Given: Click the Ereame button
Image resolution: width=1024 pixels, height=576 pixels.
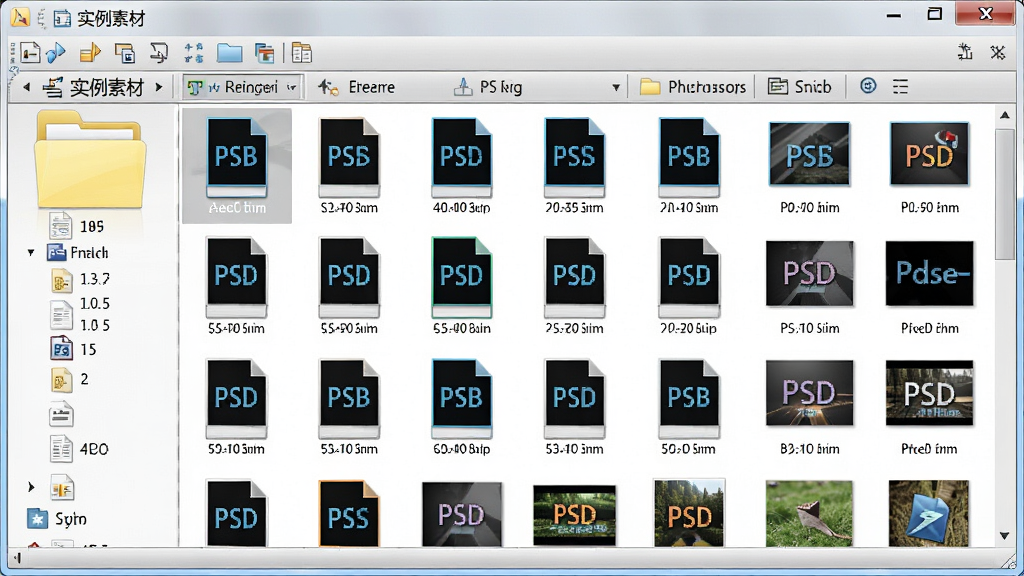Looking at the screenshot, I should (357, 87).
